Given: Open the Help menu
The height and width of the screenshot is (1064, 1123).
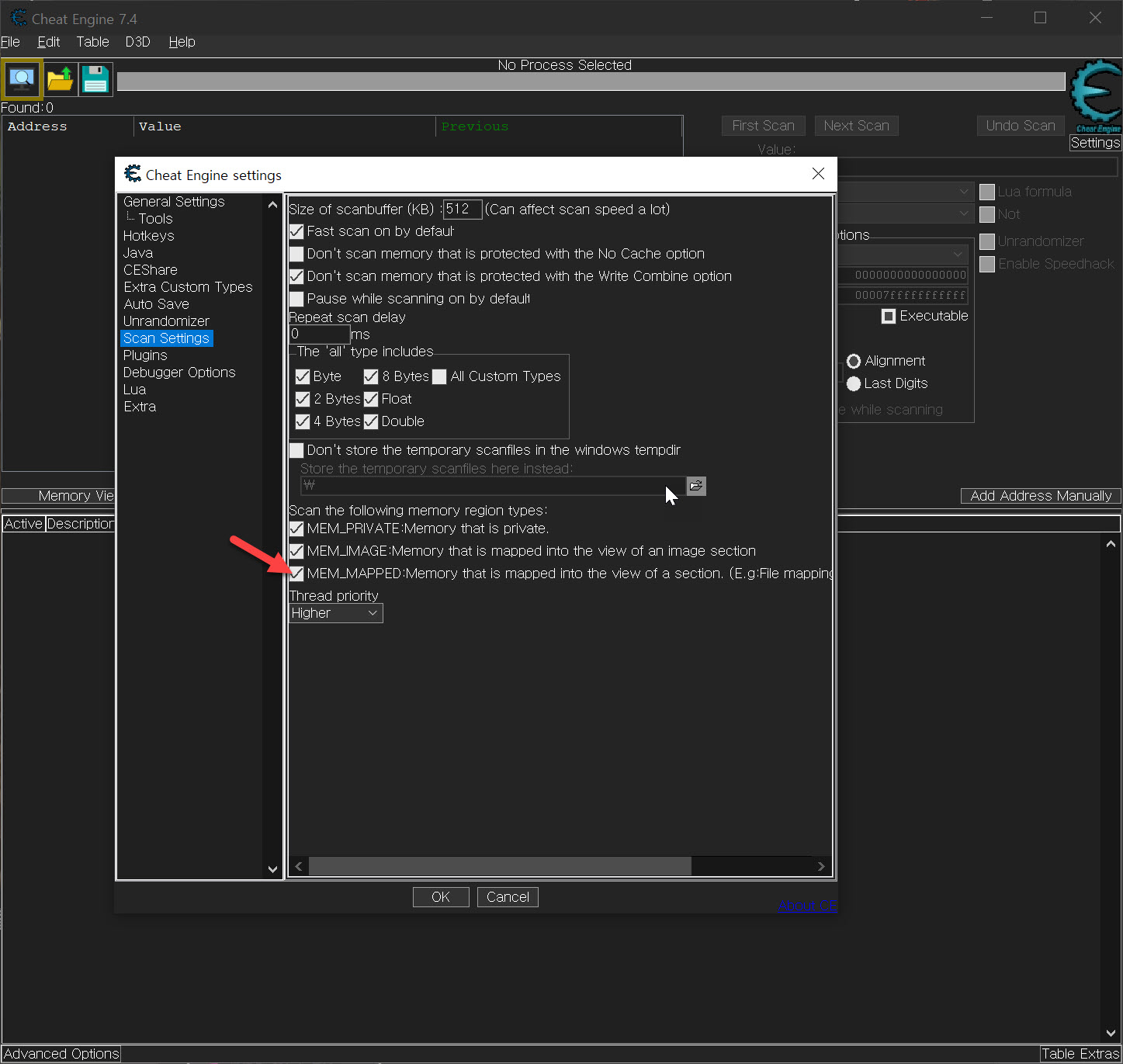Looking at the screenshot, I should [x=182, y=42].
